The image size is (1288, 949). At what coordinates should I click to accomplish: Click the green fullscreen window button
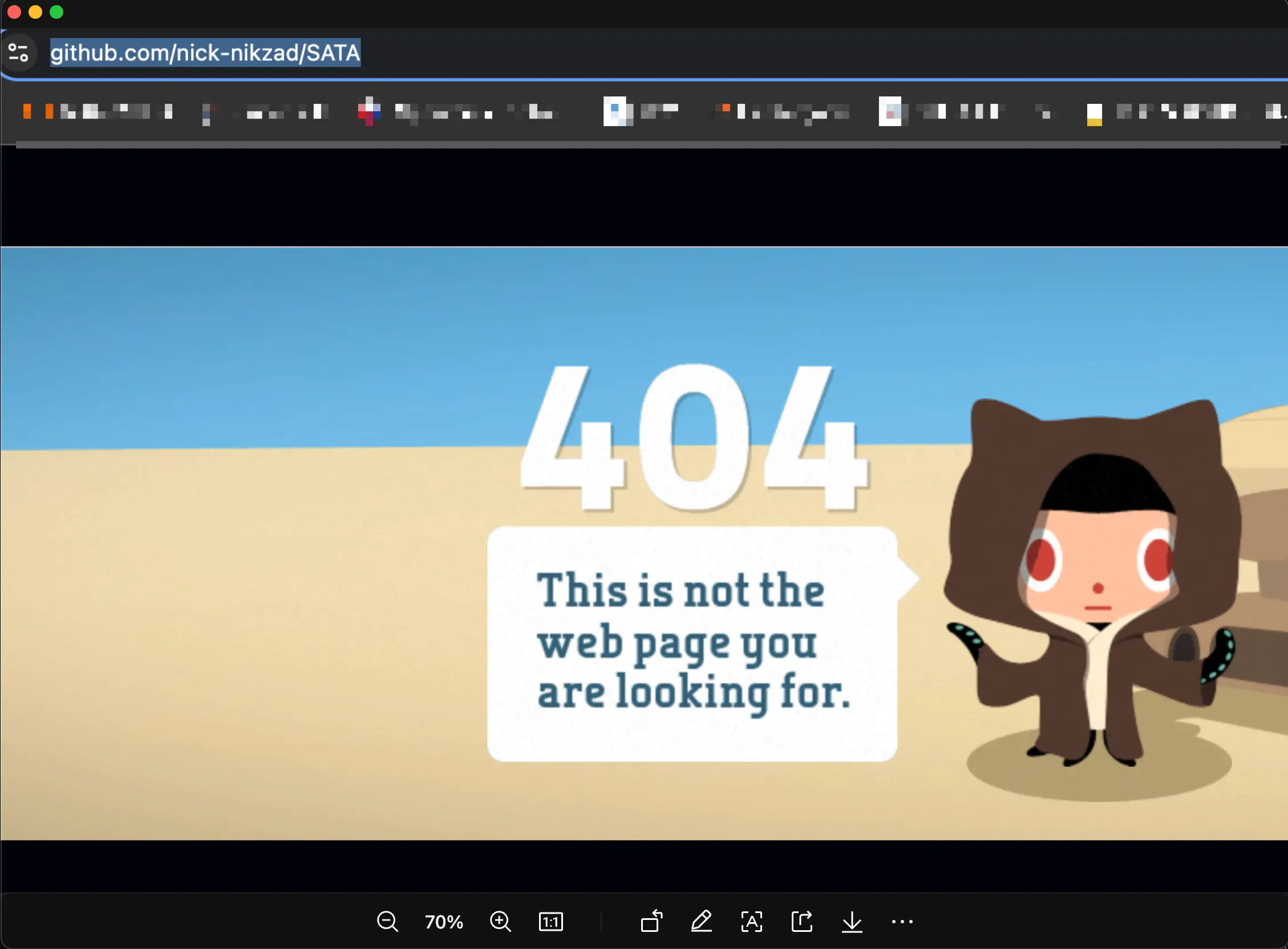[56, 12]
